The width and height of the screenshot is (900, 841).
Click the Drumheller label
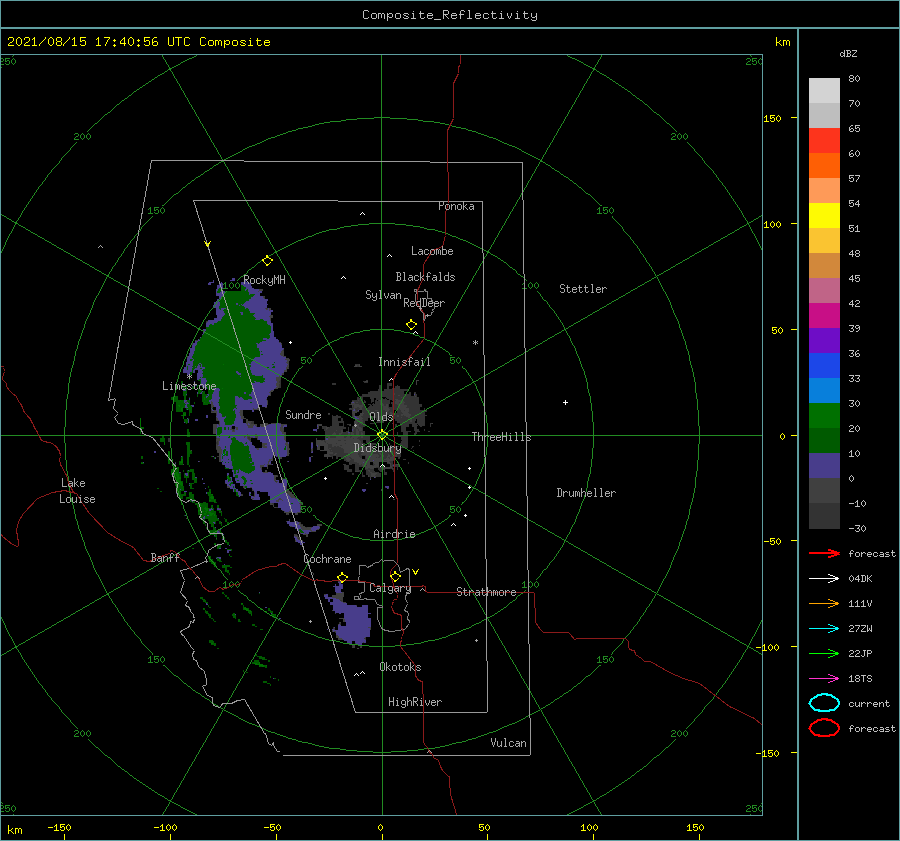586,493
